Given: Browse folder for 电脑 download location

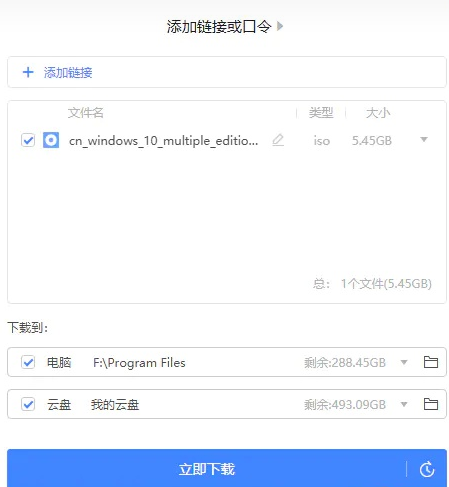Looking at the screenshot, I should coord(431,362).
